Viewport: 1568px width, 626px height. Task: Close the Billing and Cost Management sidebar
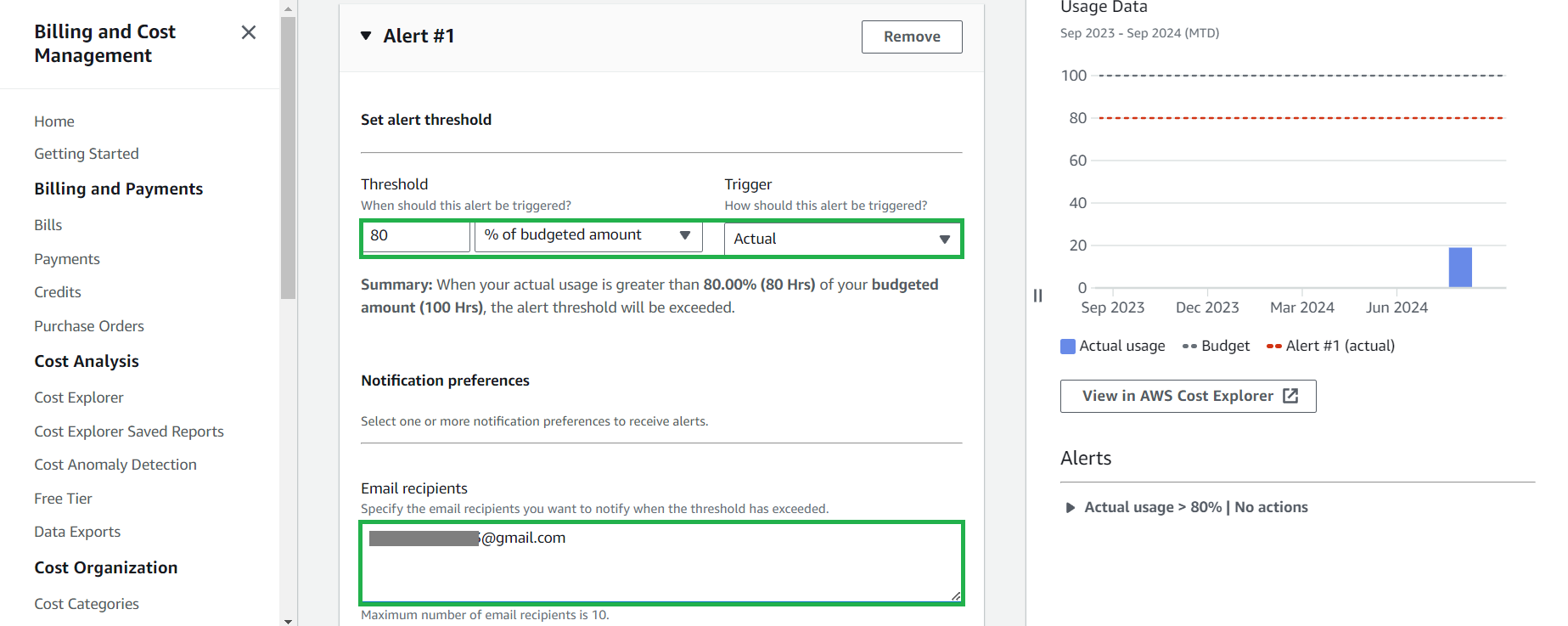[x=248, y=32]
